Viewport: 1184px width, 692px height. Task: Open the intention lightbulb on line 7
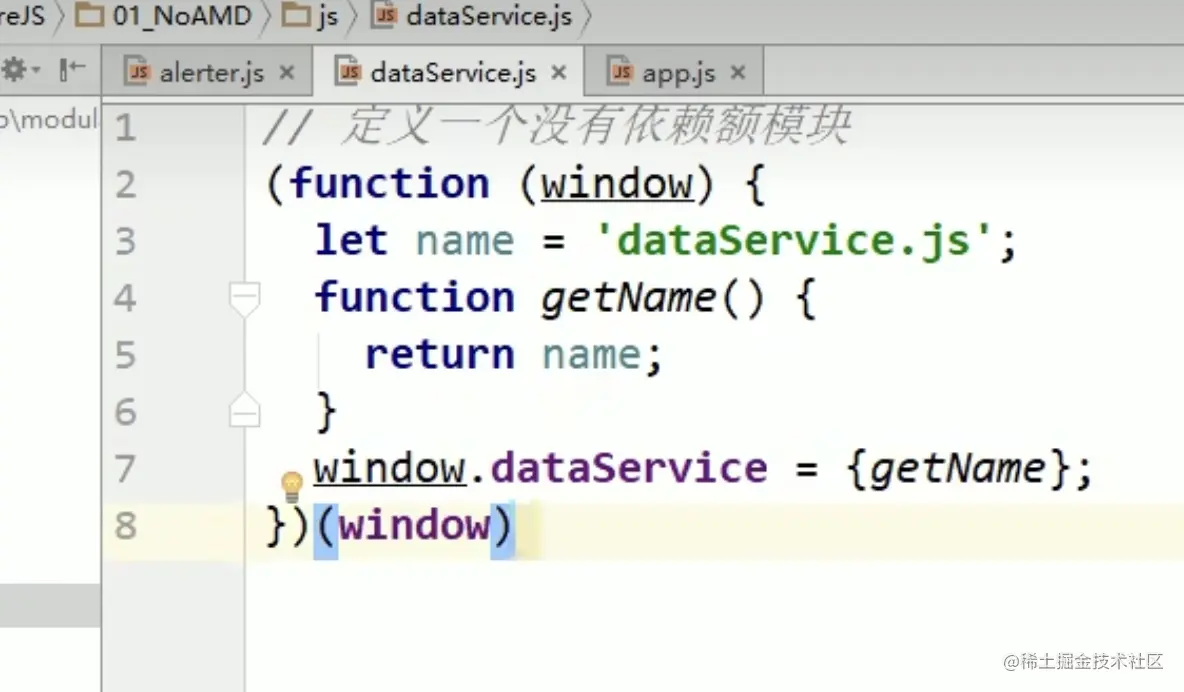[x=291, y=487]
